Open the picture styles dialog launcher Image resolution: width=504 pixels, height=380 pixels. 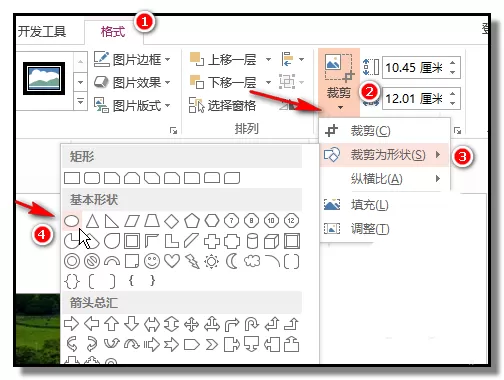[x=173, y=130]
